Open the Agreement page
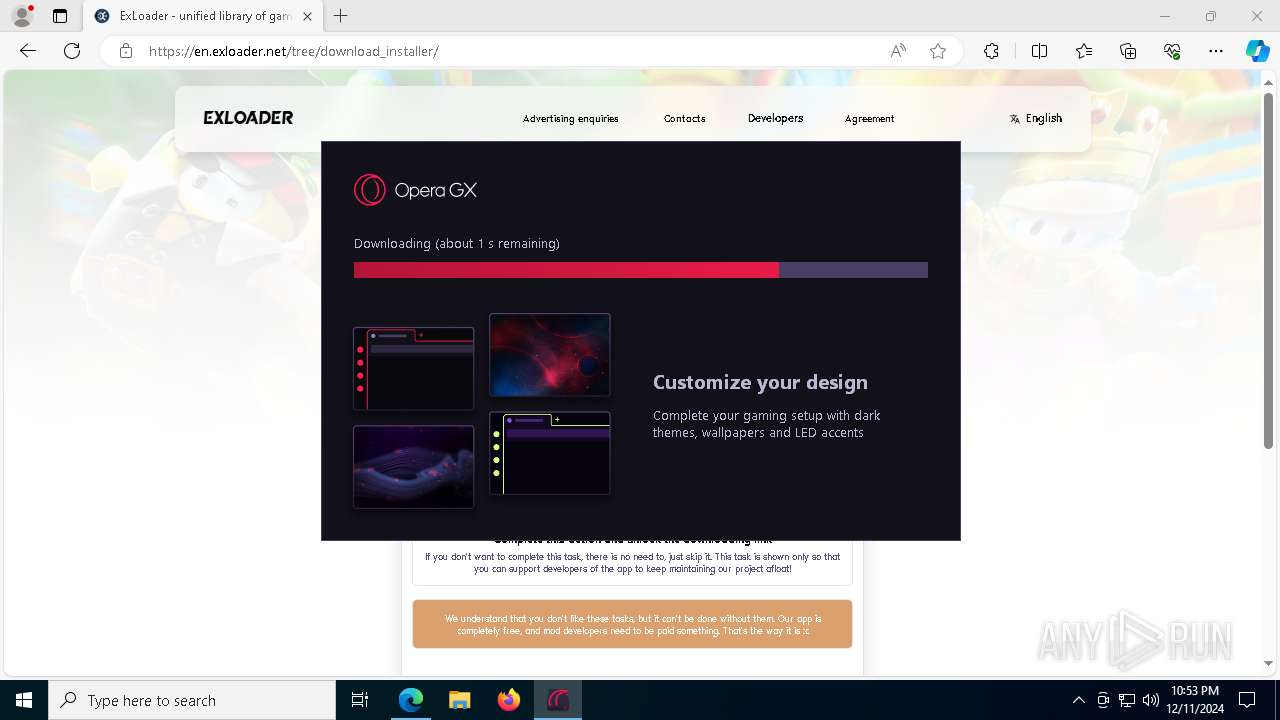The height and width of the screenshot is (720, 1280). click(869, 118)
